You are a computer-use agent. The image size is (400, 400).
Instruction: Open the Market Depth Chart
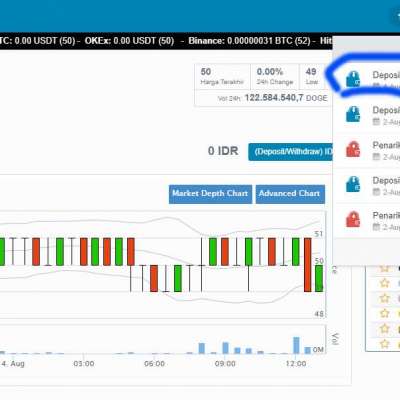pyautogui.click(x=210, y=194)
